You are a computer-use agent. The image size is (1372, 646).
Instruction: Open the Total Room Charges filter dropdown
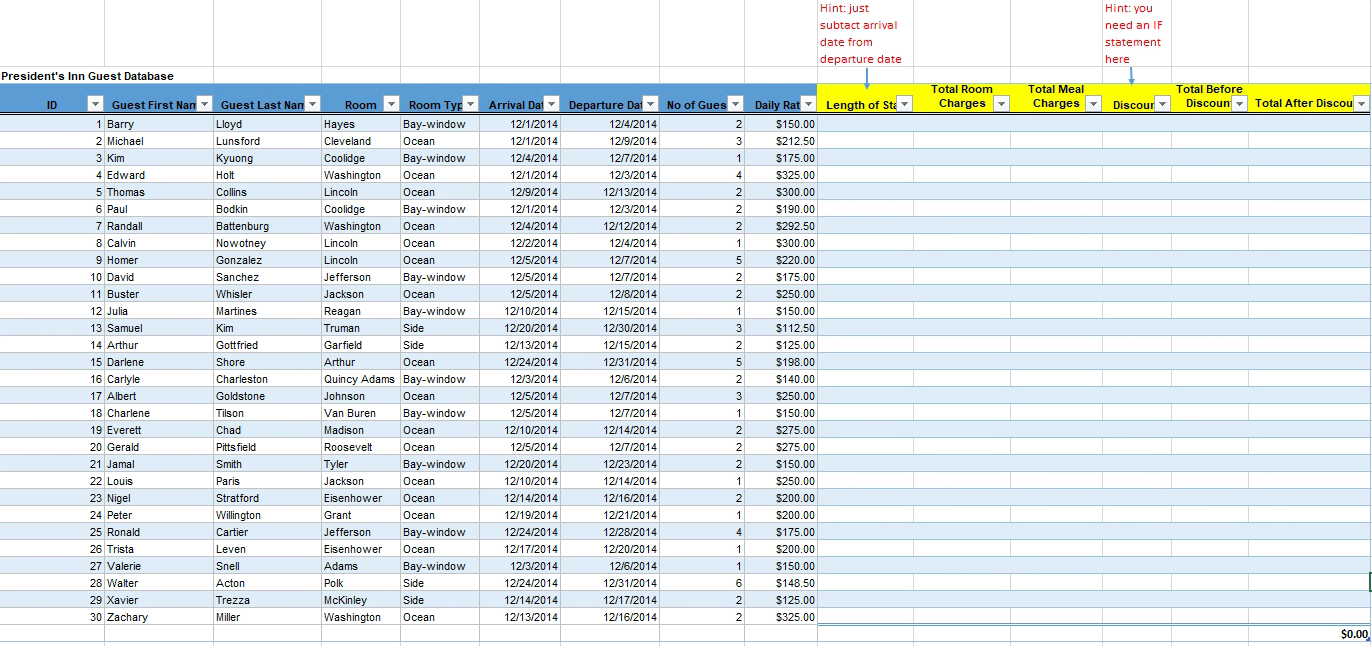pos(1000,103)
